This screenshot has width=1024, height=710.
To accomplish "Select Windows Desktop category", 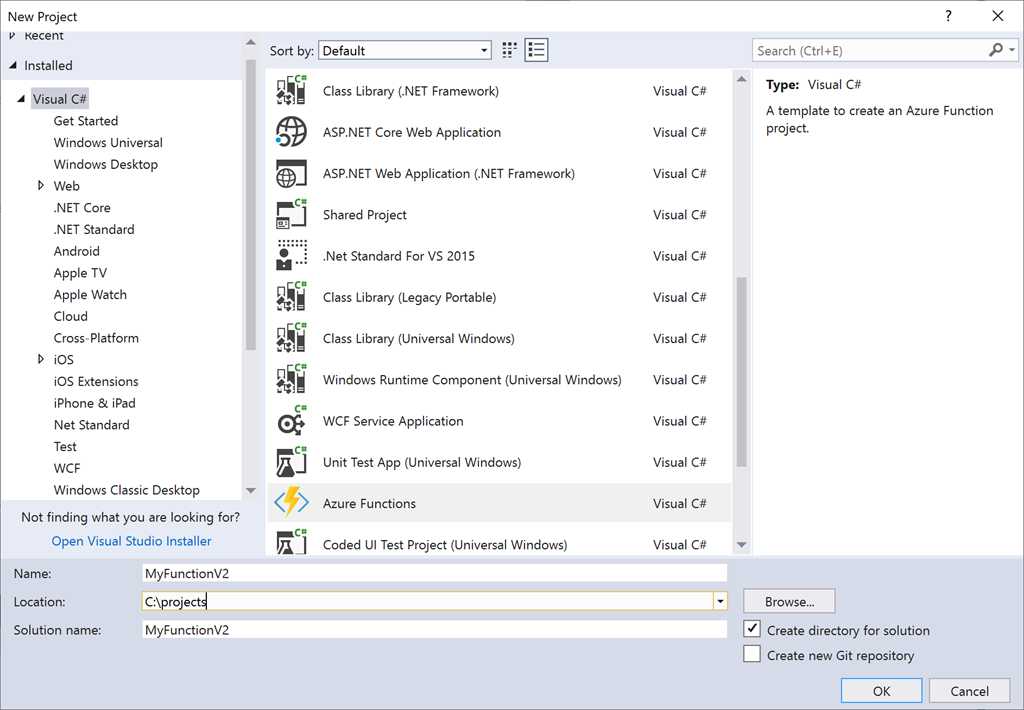I will click(106, 164).
